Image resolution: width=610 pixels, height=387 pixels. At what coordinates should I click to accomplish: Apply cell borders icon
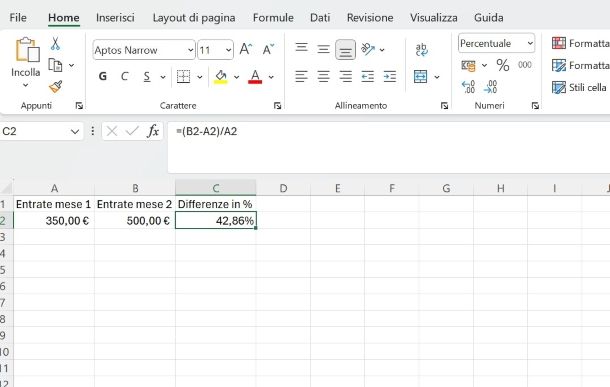(183, 77)
